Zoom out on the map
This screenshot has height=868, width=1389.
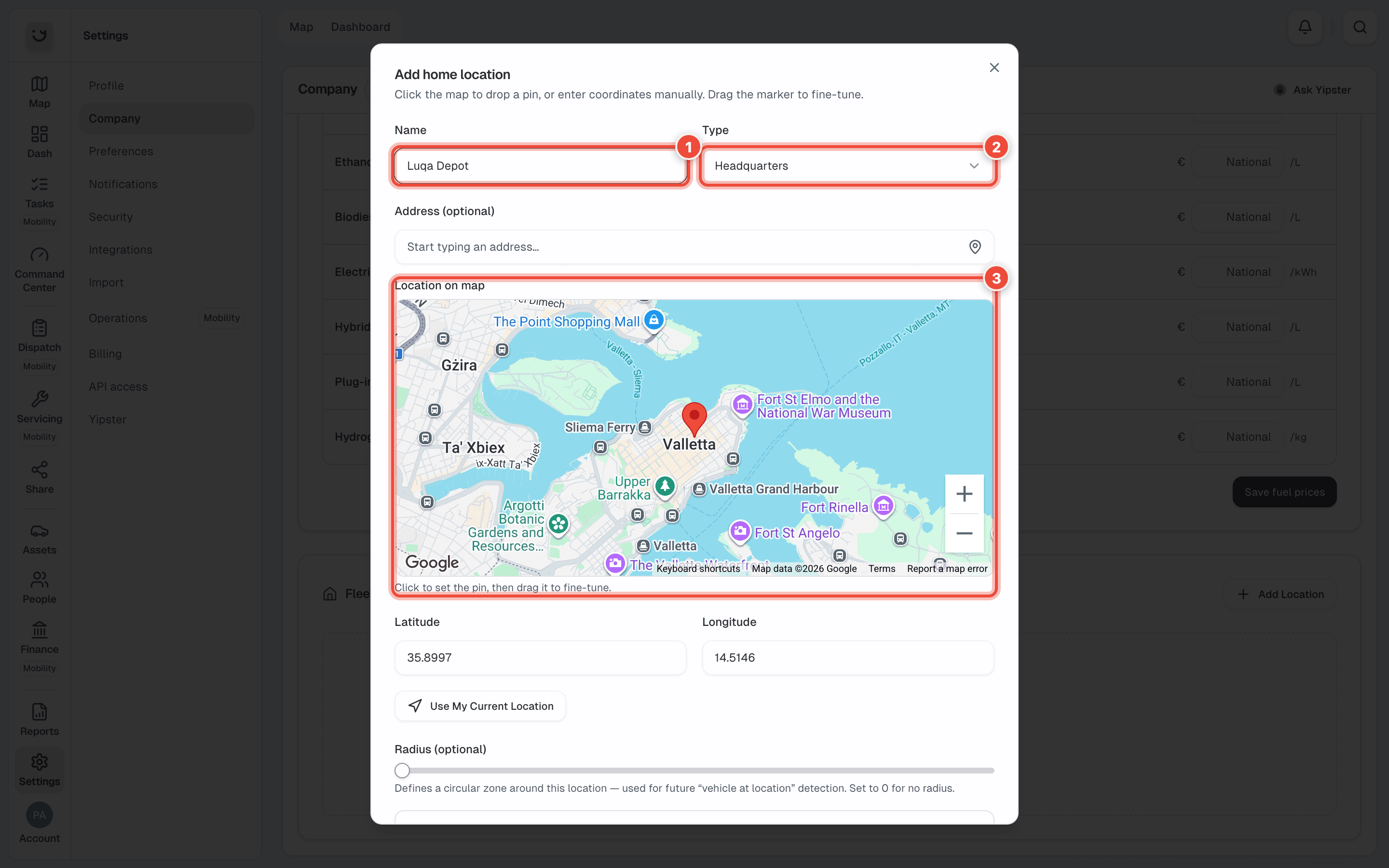964,533
